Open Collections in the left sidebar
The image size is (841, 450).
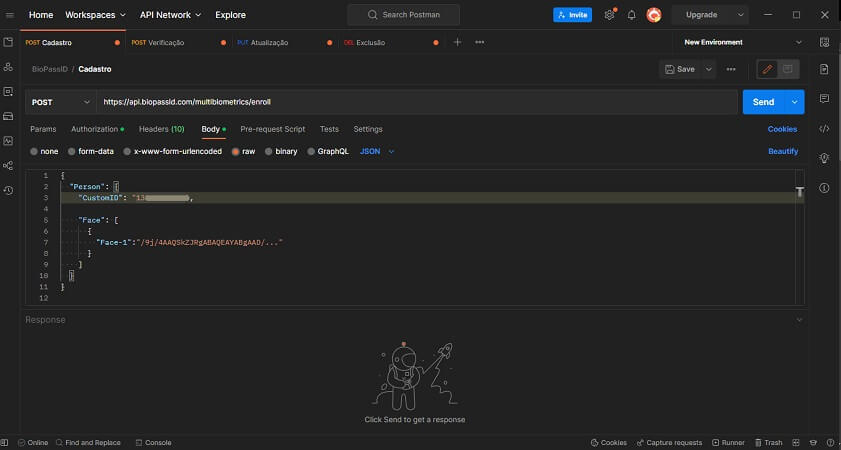[8, 42]
